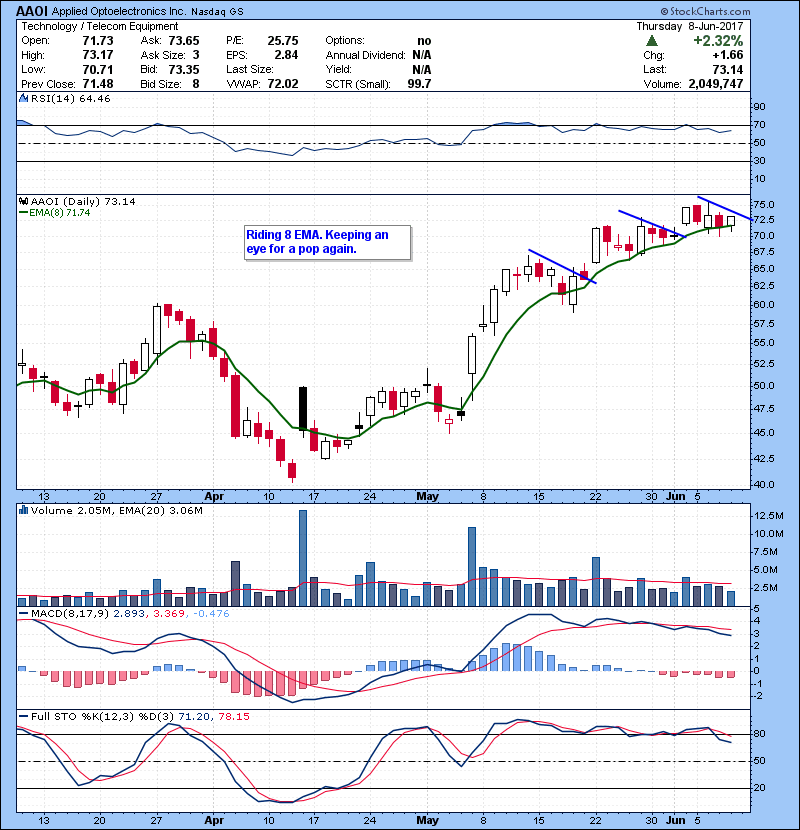Click the Chg value +1.66

click(727, 55)
